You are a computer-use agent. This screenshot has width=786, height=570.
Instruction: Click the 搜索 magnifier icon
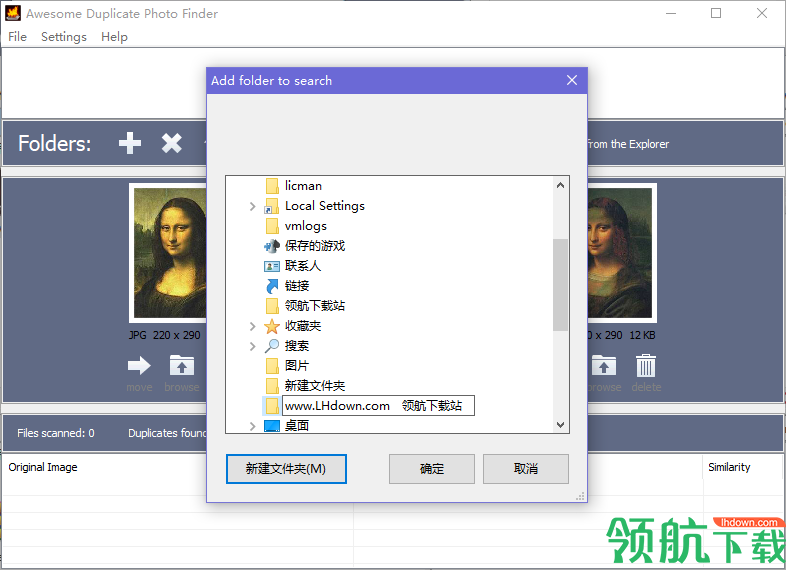pyautogui.click(x=272, y=346)
